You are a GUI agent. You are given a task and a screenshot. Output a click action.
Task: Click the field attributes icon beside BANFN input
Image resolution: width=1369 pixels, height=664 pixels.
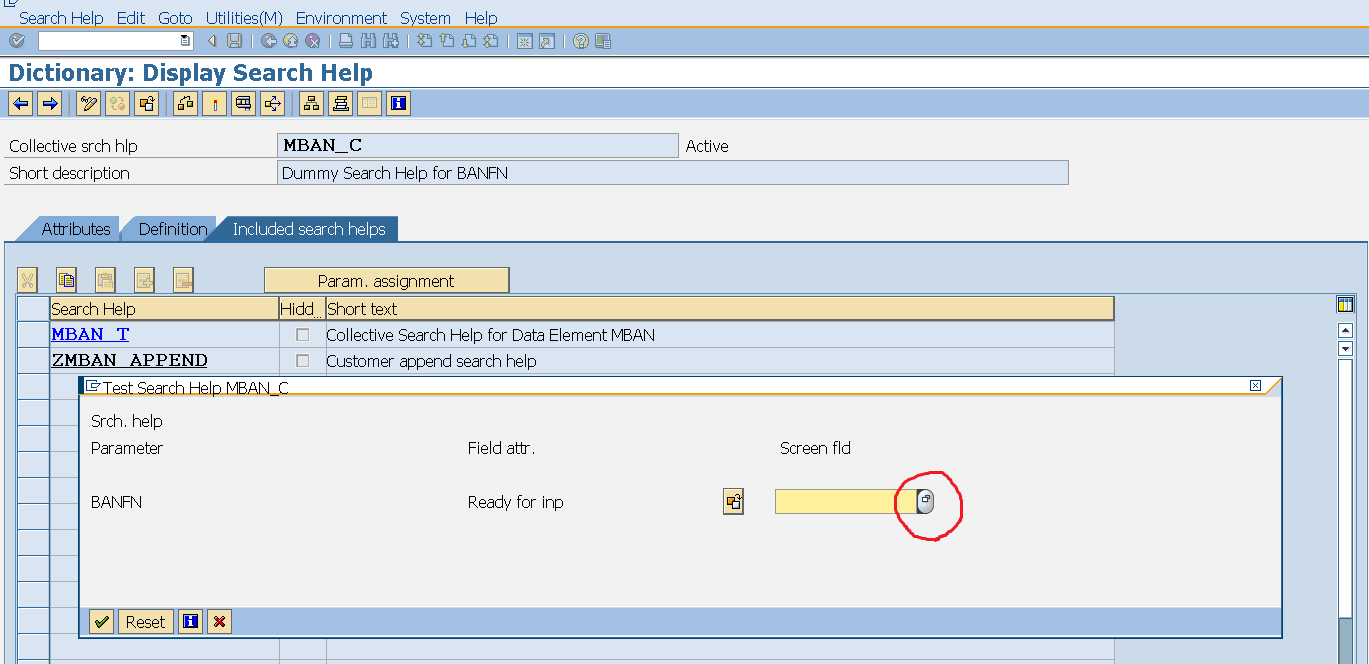point(734,501)
